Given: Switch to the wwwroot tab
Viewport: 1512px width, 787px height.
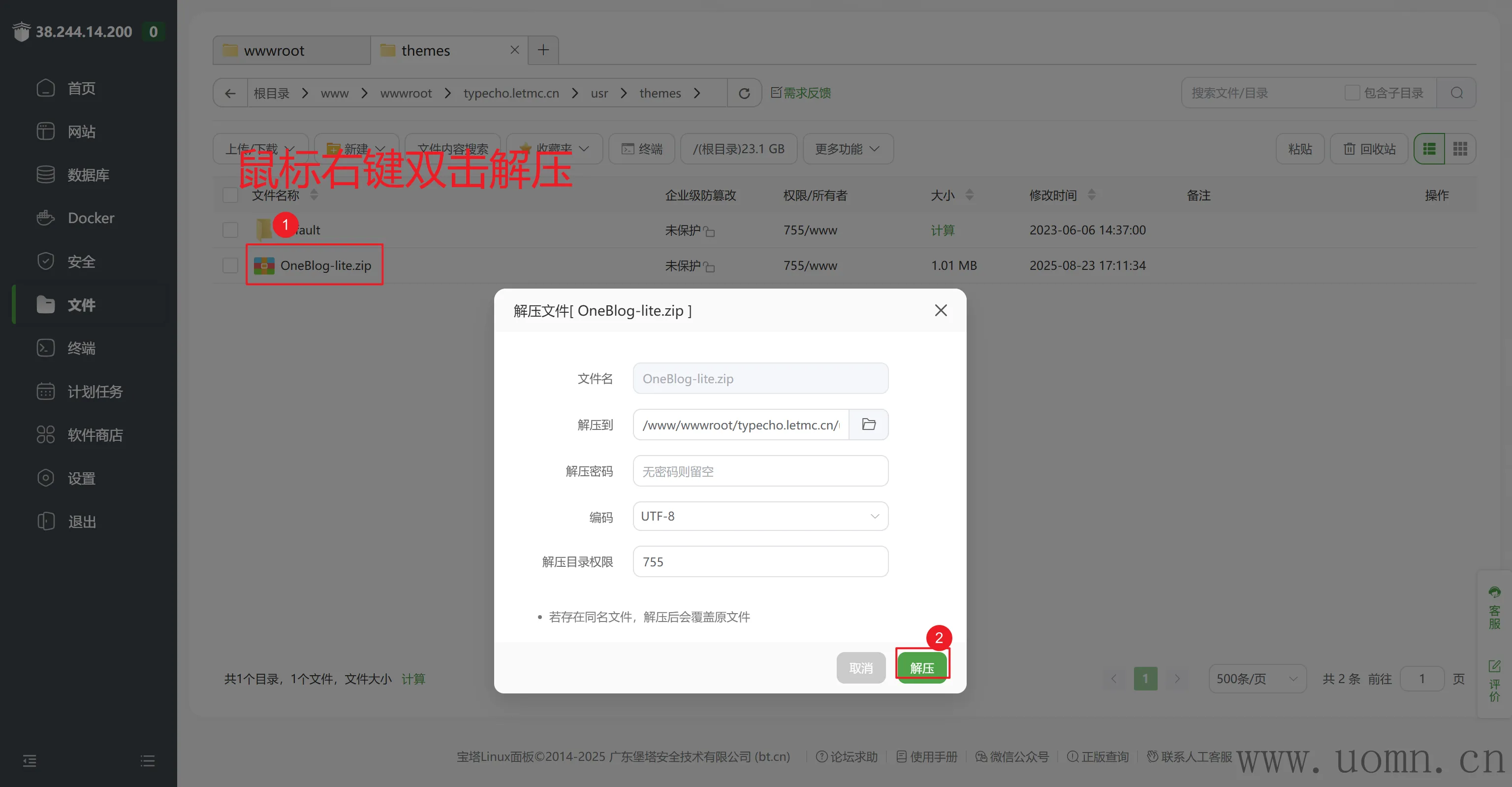Looking at the screenshot, I should [274, 51].
